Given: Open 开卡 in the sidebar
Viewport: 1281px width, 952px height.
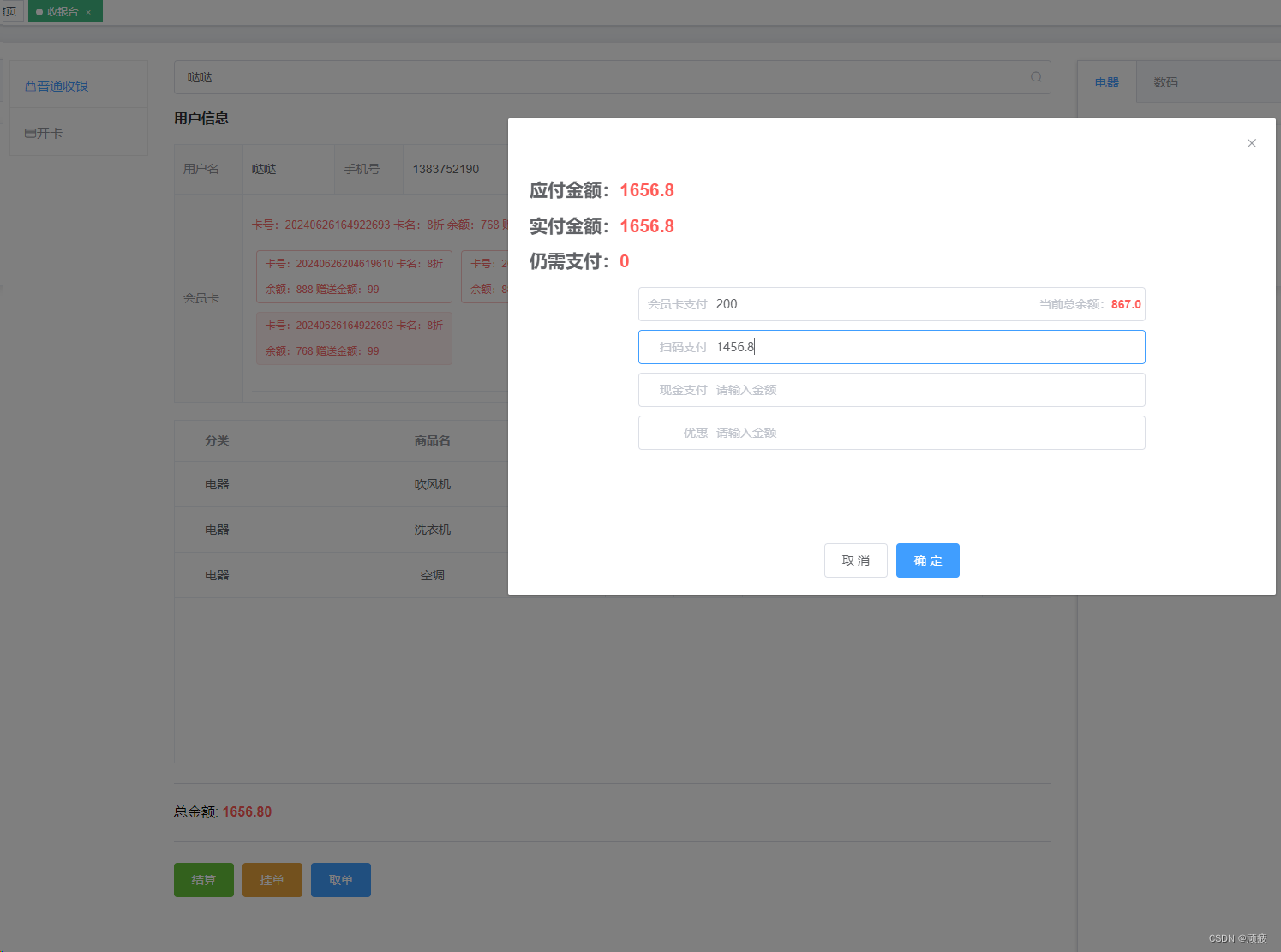Looking at the screenshot, I should [x=79, y=132].
